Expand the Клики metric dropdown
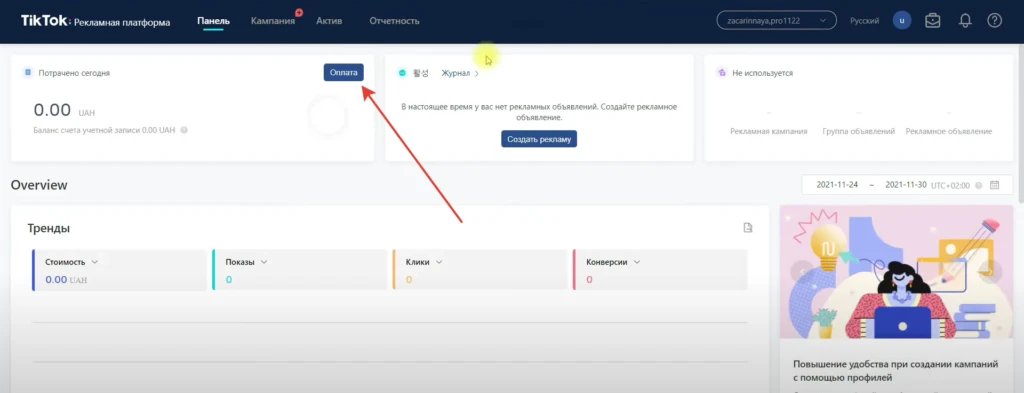Screen dimensions: 1024x393 coord(439,262)
